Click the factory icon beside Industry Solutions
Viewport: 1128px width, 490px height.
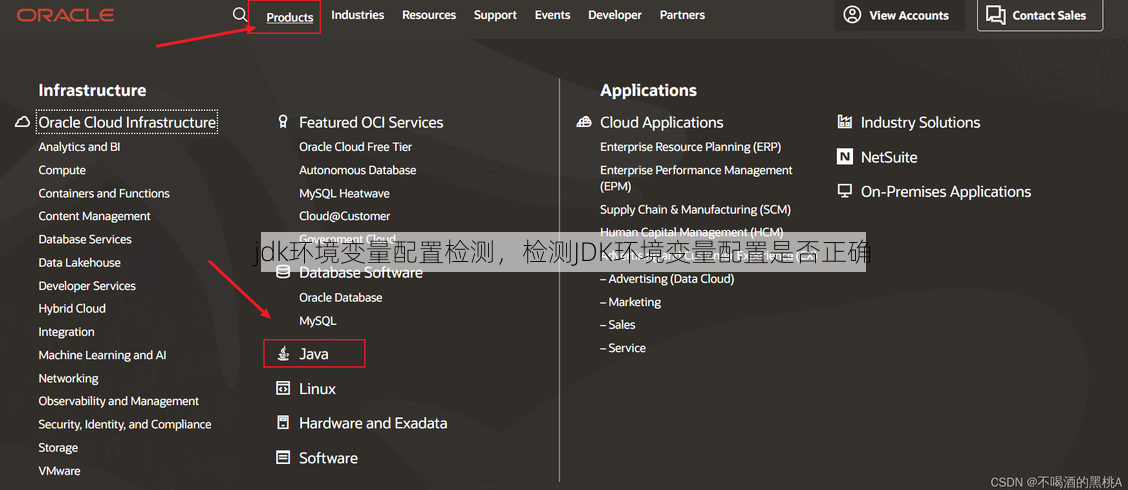coord(845,122)
